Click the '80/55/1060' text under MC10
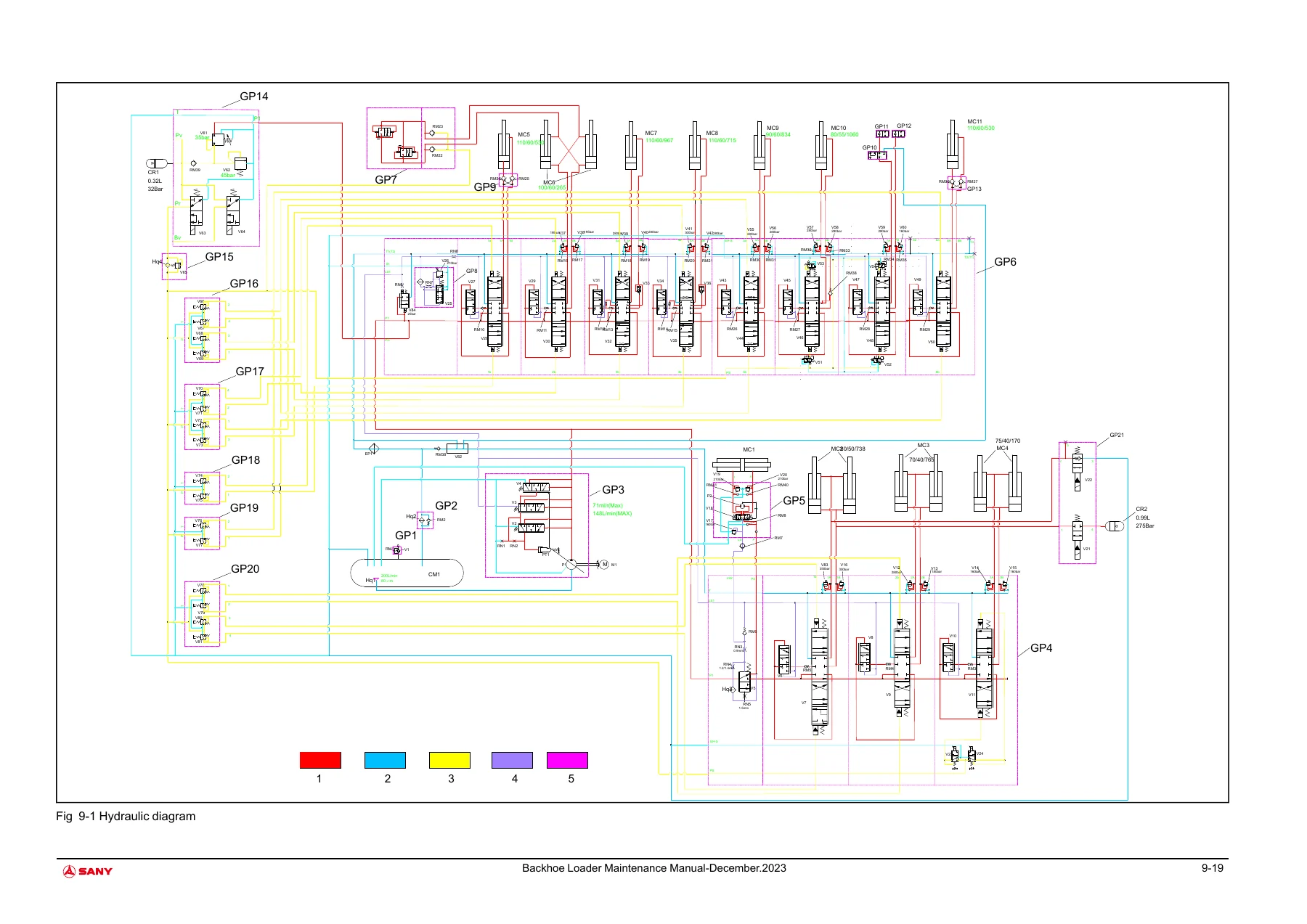This screenshot has width=1307, height=924. pos(844,134)
